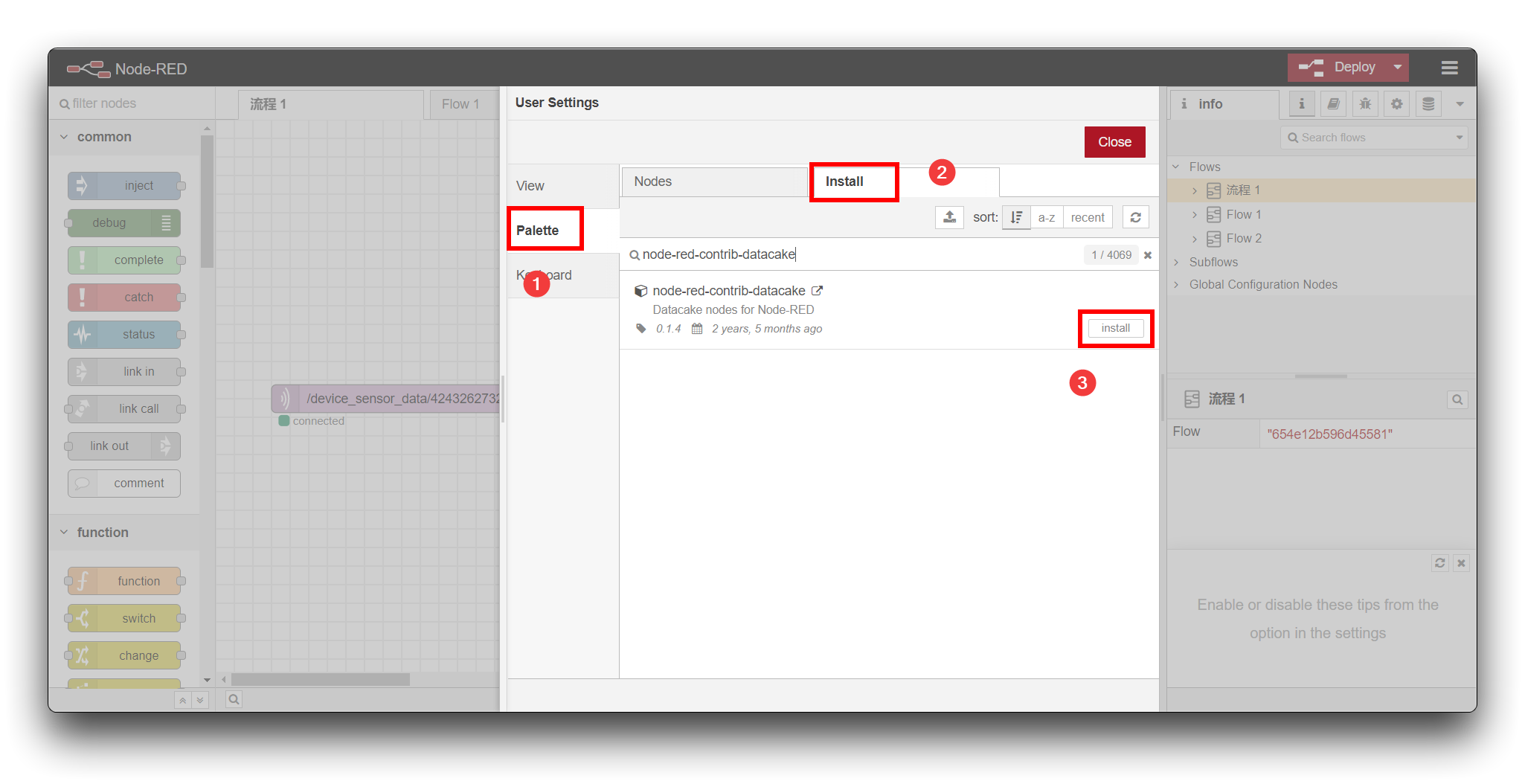Sort modules by recent
The width and height of the screenshot is (1525, 784).
(1088, 217)
